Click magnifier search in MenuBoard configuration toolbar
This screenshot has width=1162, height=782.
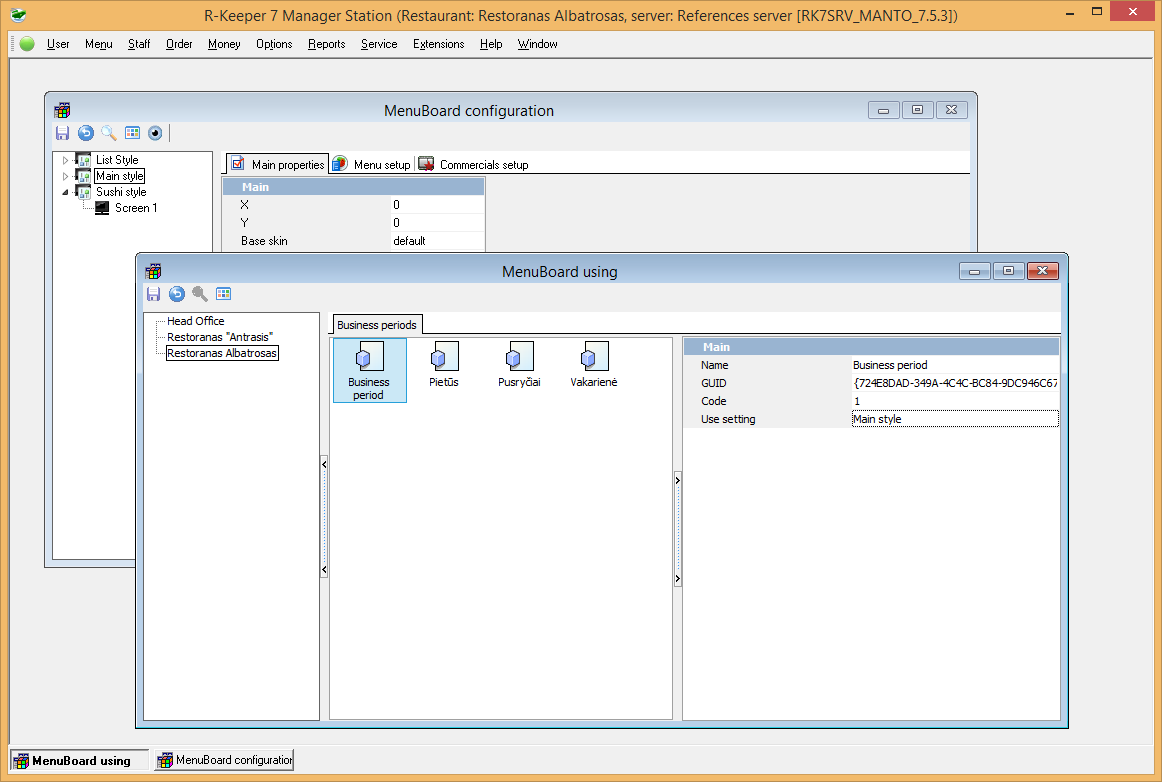click(x=109, y=133)
